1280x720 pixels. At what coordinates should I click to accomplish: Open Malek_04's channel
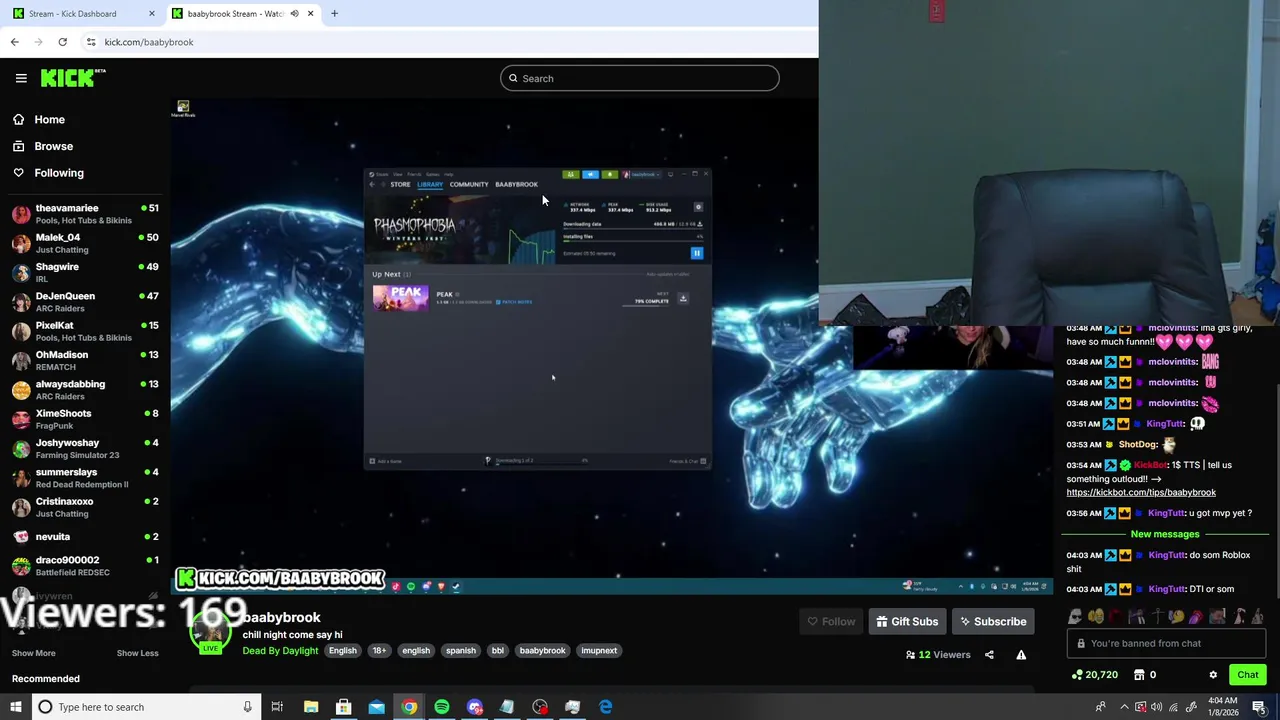[x=85, y=243]
